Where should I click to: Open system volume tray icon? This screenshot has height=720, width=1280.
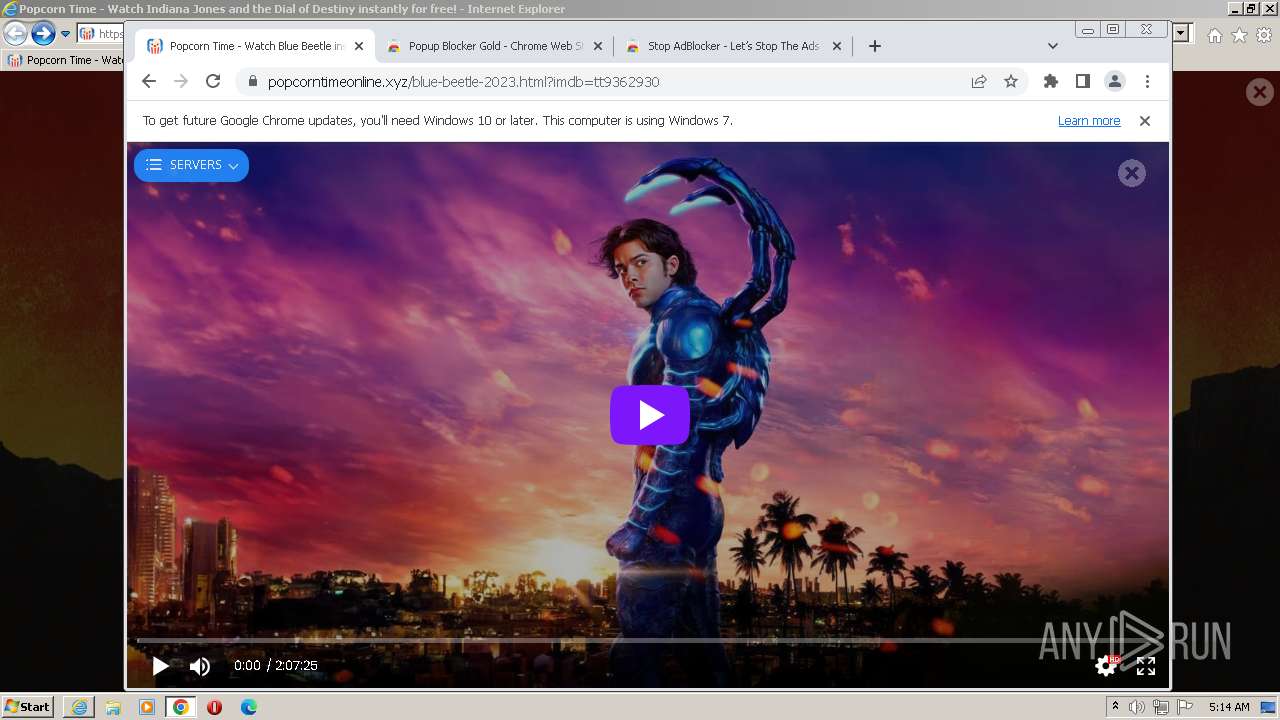1137,707
